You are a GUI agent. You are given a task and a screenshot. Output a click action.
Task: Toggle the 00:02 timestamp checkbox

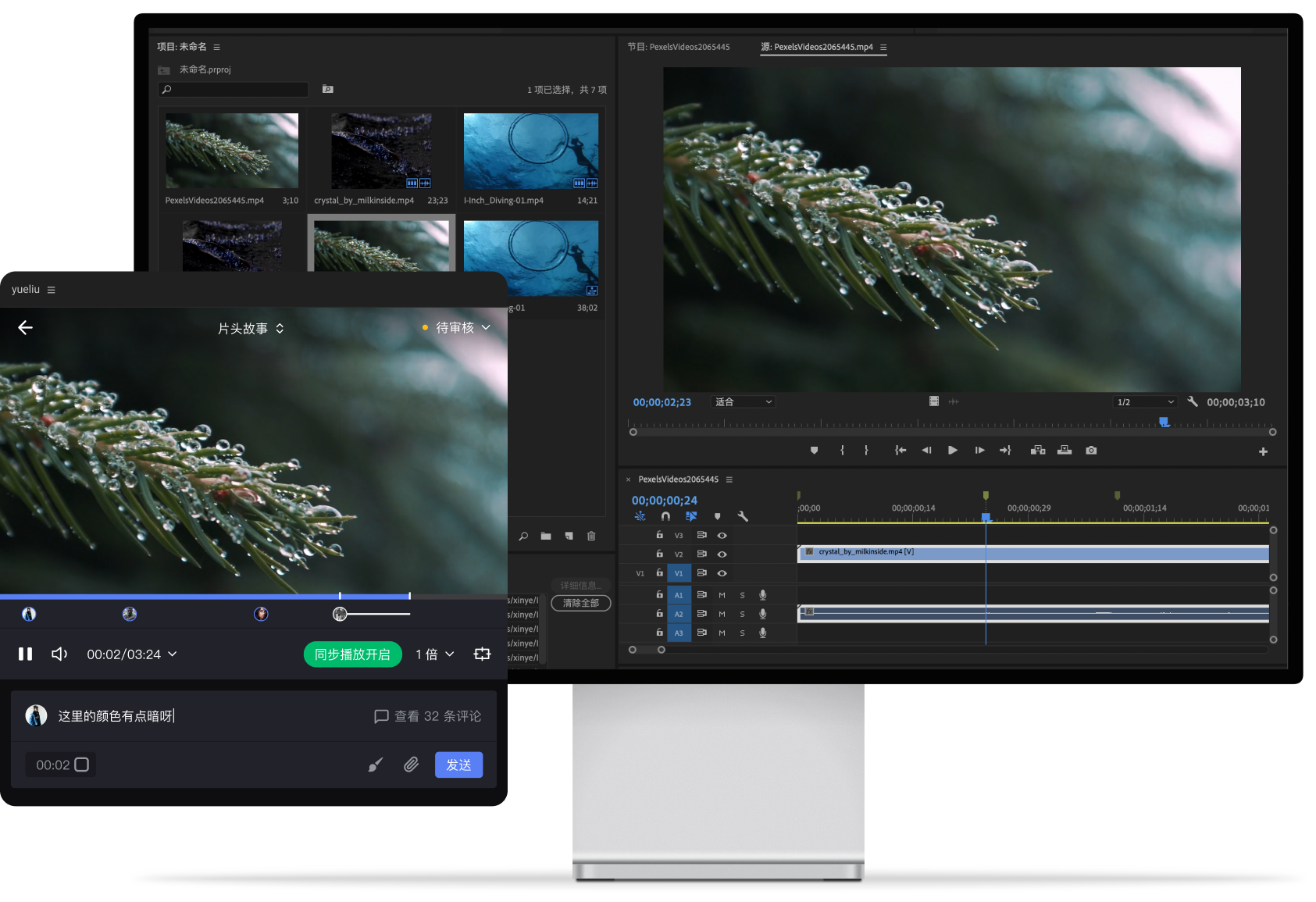click(82, 765)
